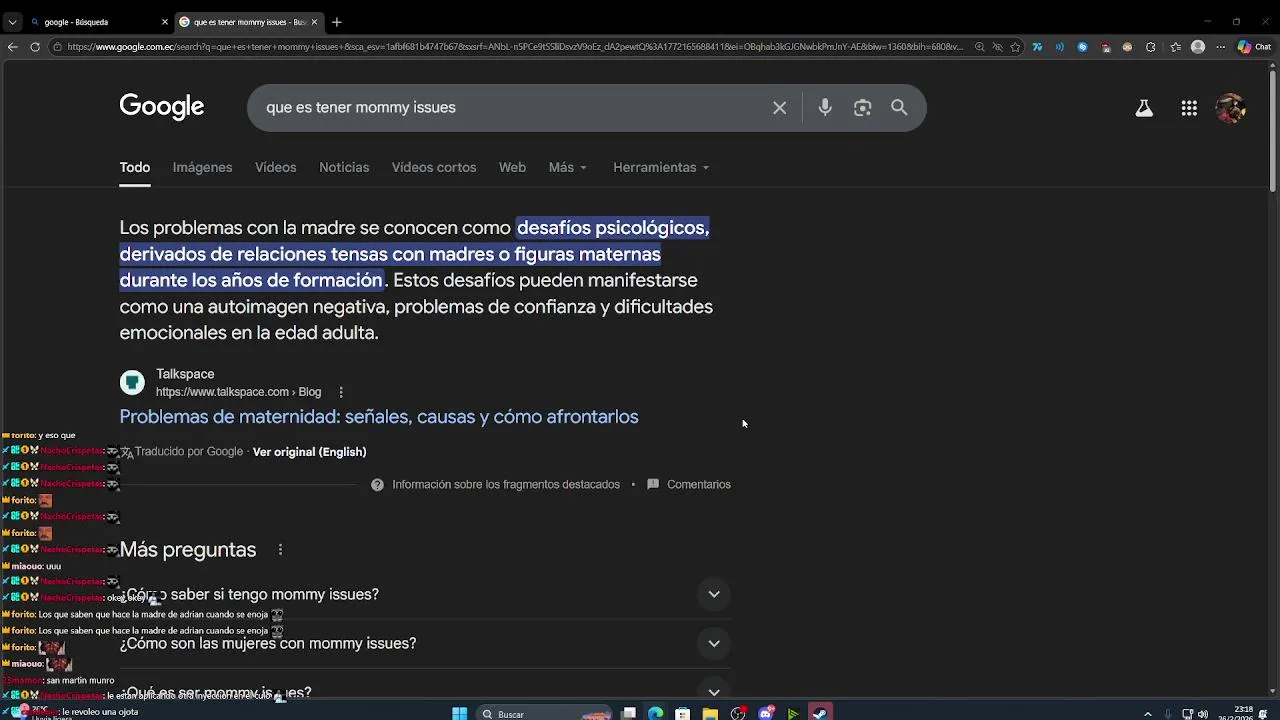Image resolution: width=1280 pixels, height=720 pixels.
Task: Open the browser favorites list icon
Action: [x=1175, y=47]
